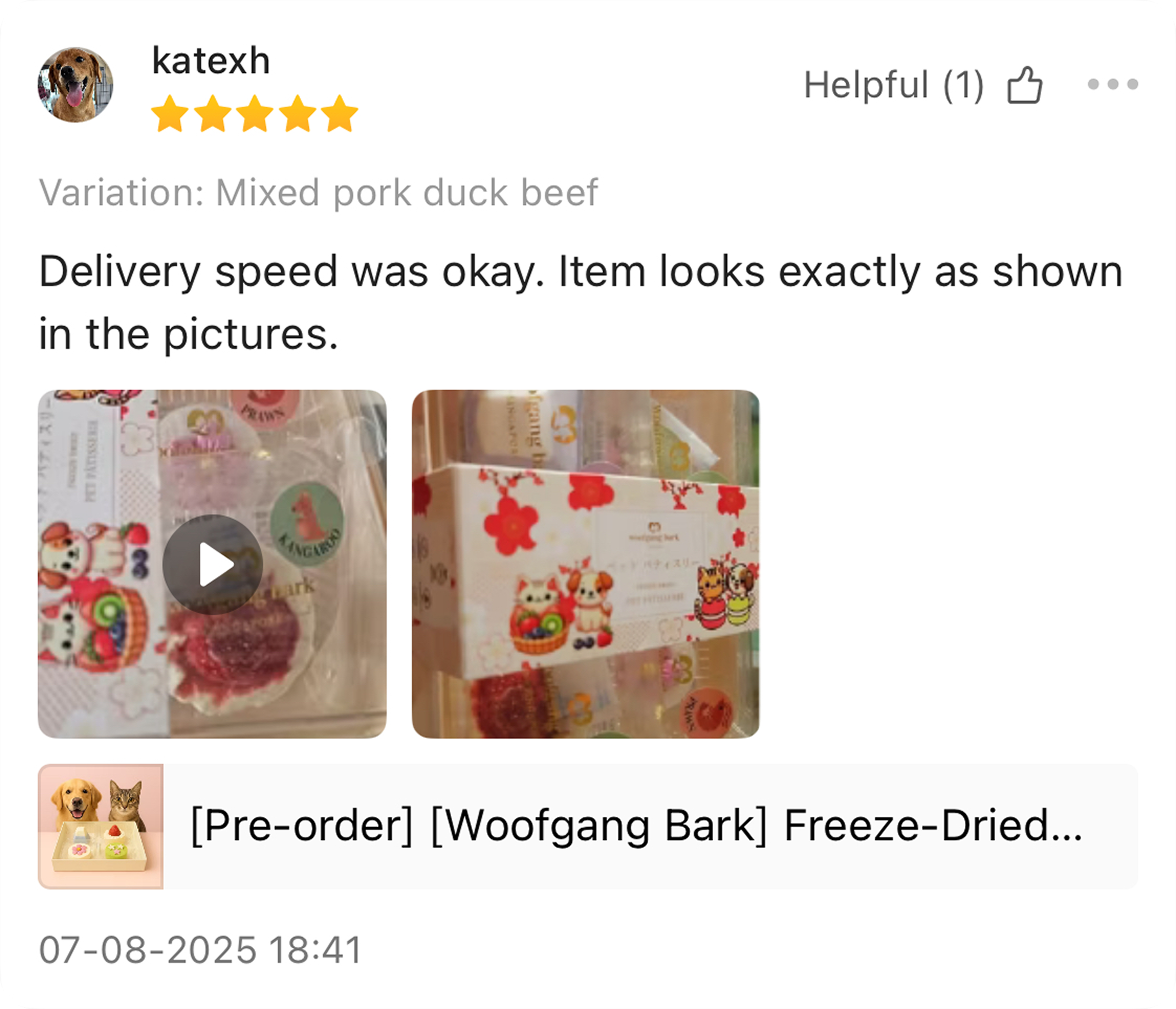The height and width of the screenshot is (1009, 1176).
Task: Click the thumbs-up Helpful icon
Action: click(1025, 85)
